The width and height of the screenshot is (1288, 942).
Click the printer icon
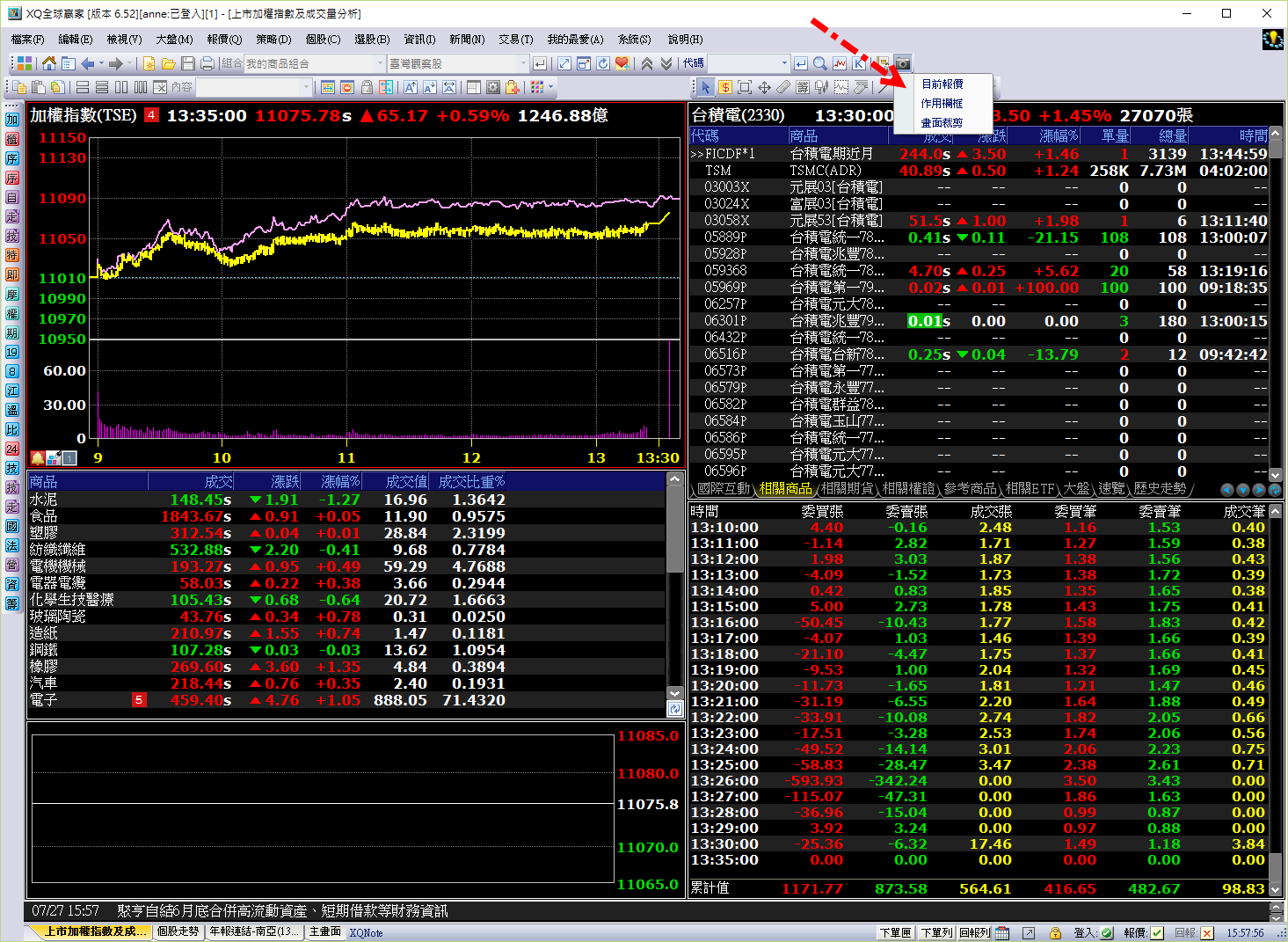click(207, 63)
